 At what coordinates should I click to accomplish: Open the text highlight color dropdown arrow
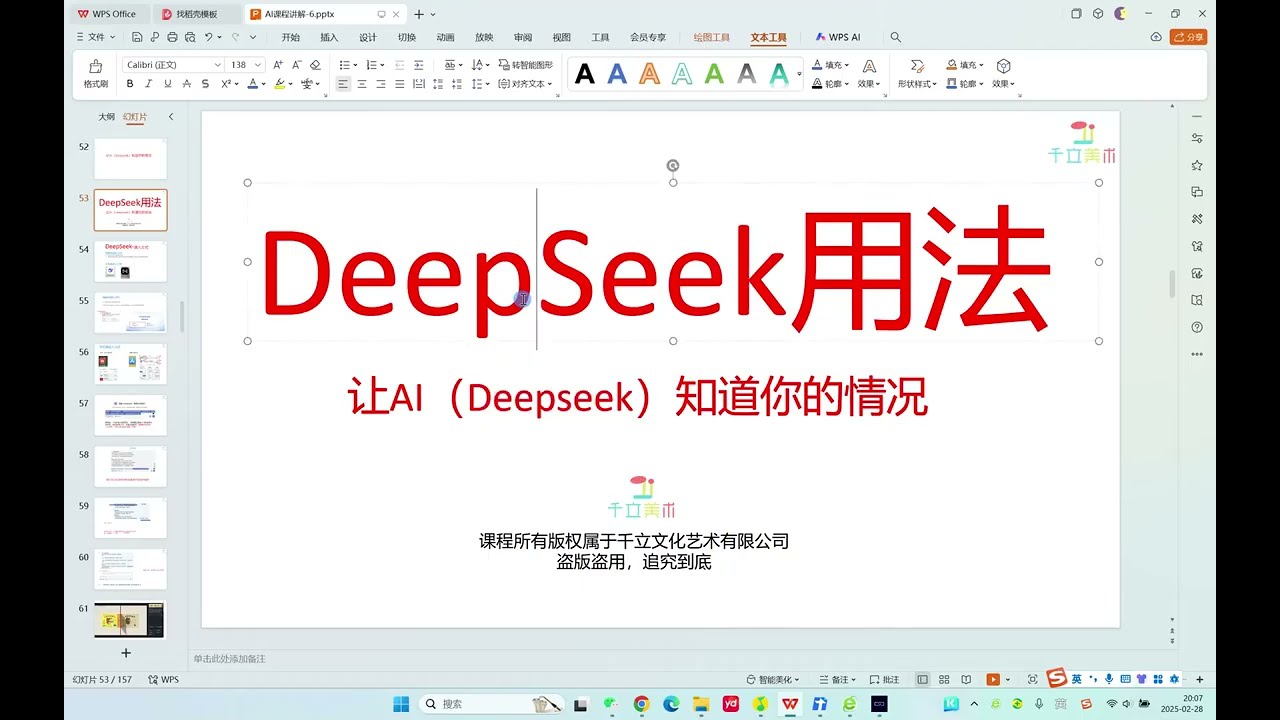click(291, 84)
